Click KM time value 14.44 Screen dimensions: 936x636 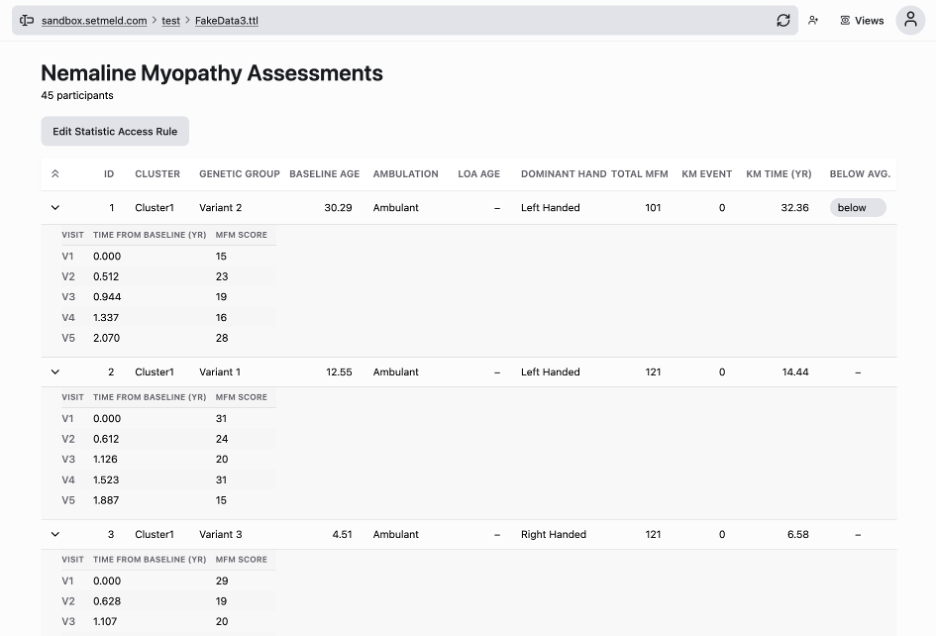(795, 371)
